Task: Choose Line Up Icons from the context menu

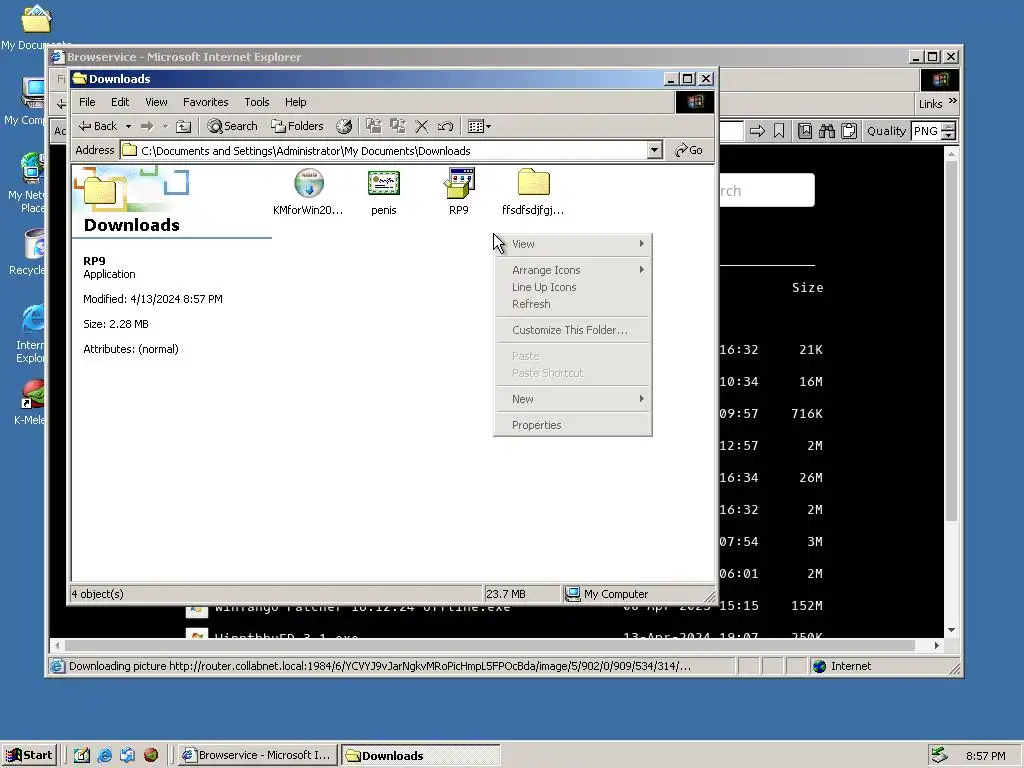Action: (573, 287)
